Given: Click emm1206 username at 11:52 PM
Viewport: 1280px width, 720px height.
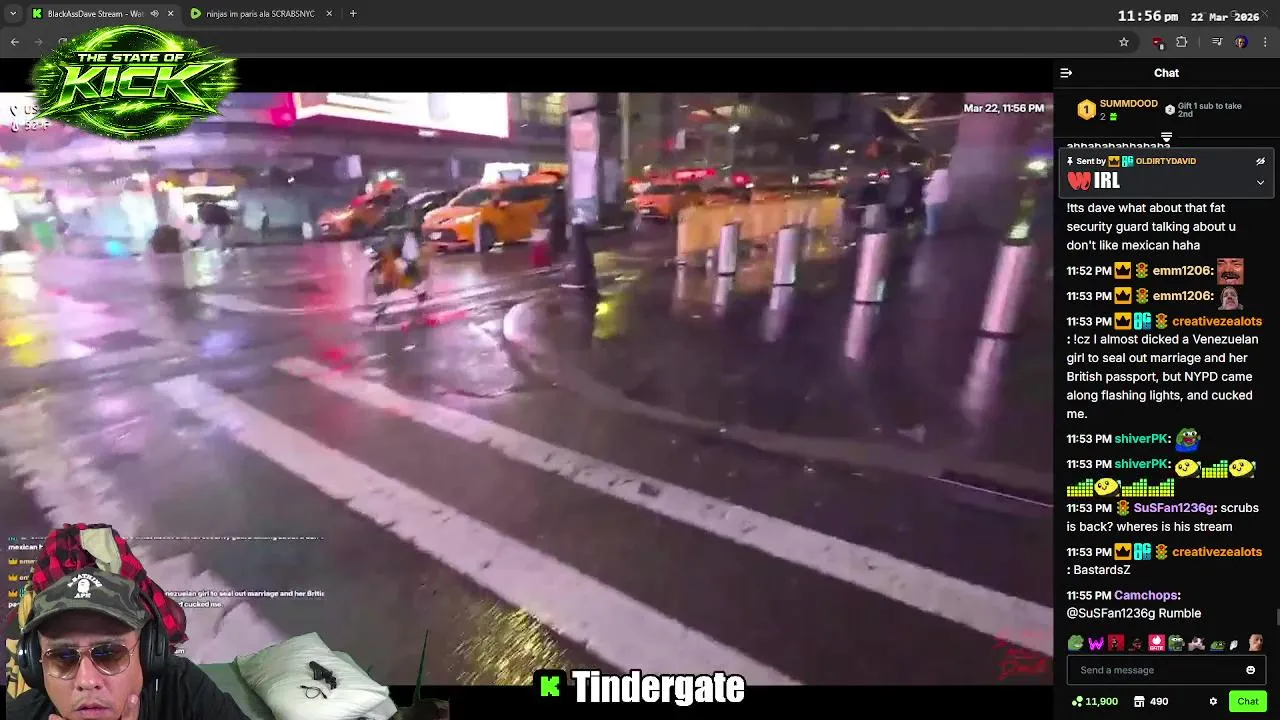Looking at the screenshot, I should coord(1182,271).
